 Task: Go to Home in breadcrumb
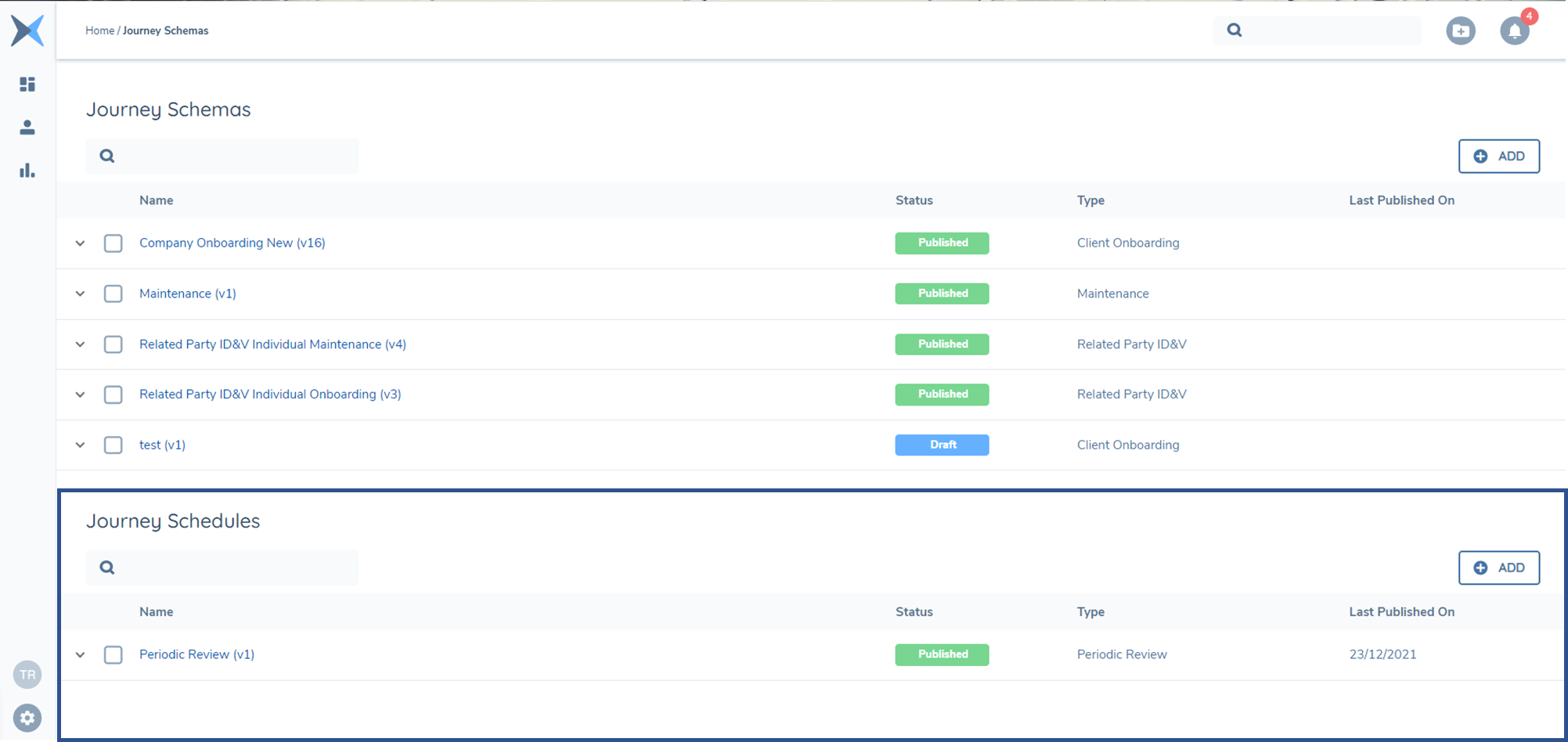click(99, 31)
